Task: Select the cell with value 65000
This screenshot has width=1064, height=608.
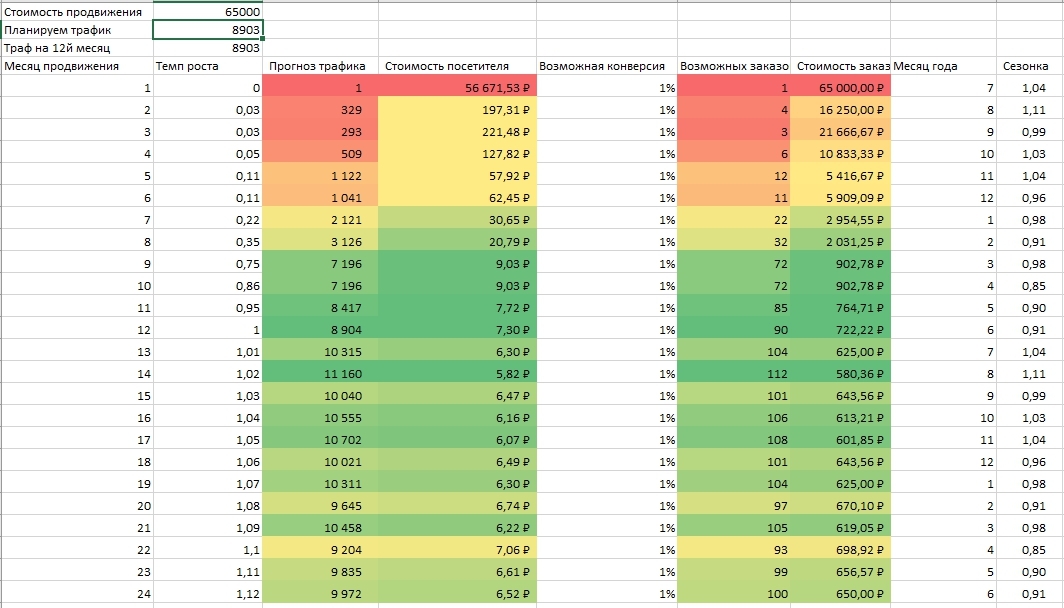Action: point(208,12)
